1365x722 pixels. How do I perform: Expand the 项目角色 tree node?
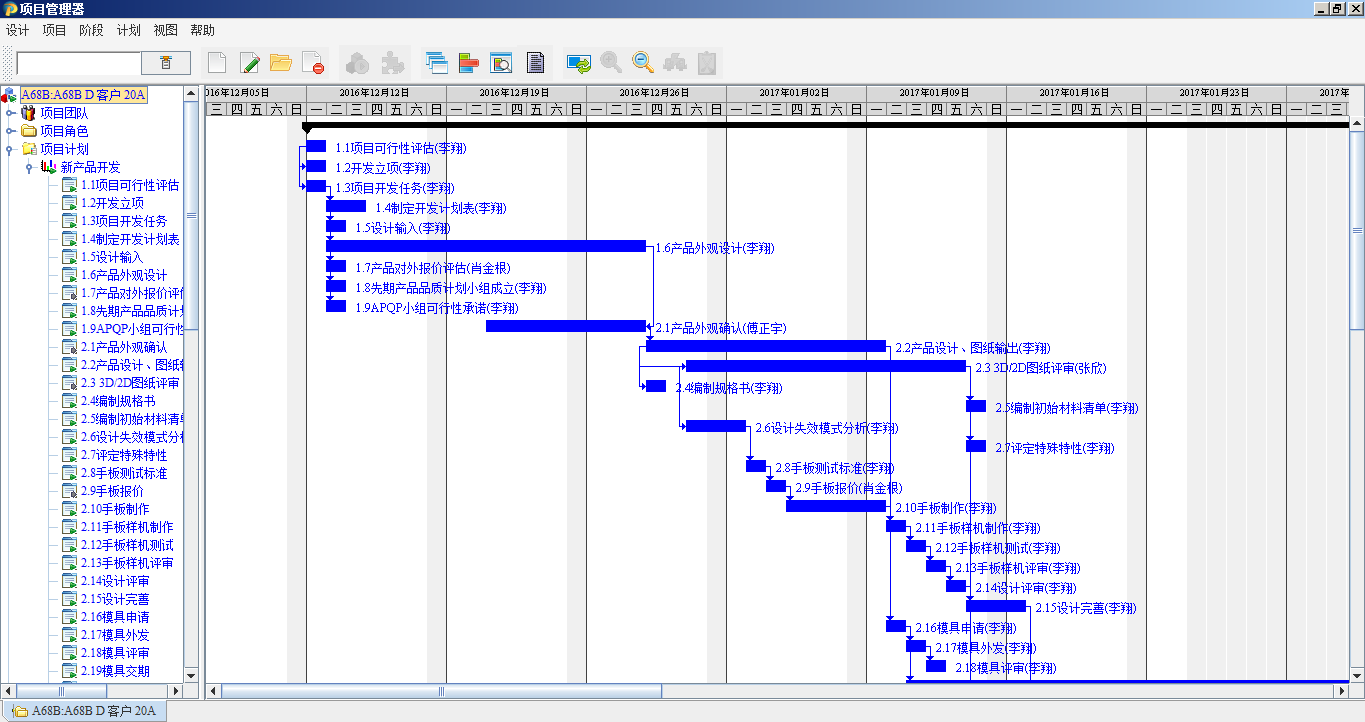(10, 131)
